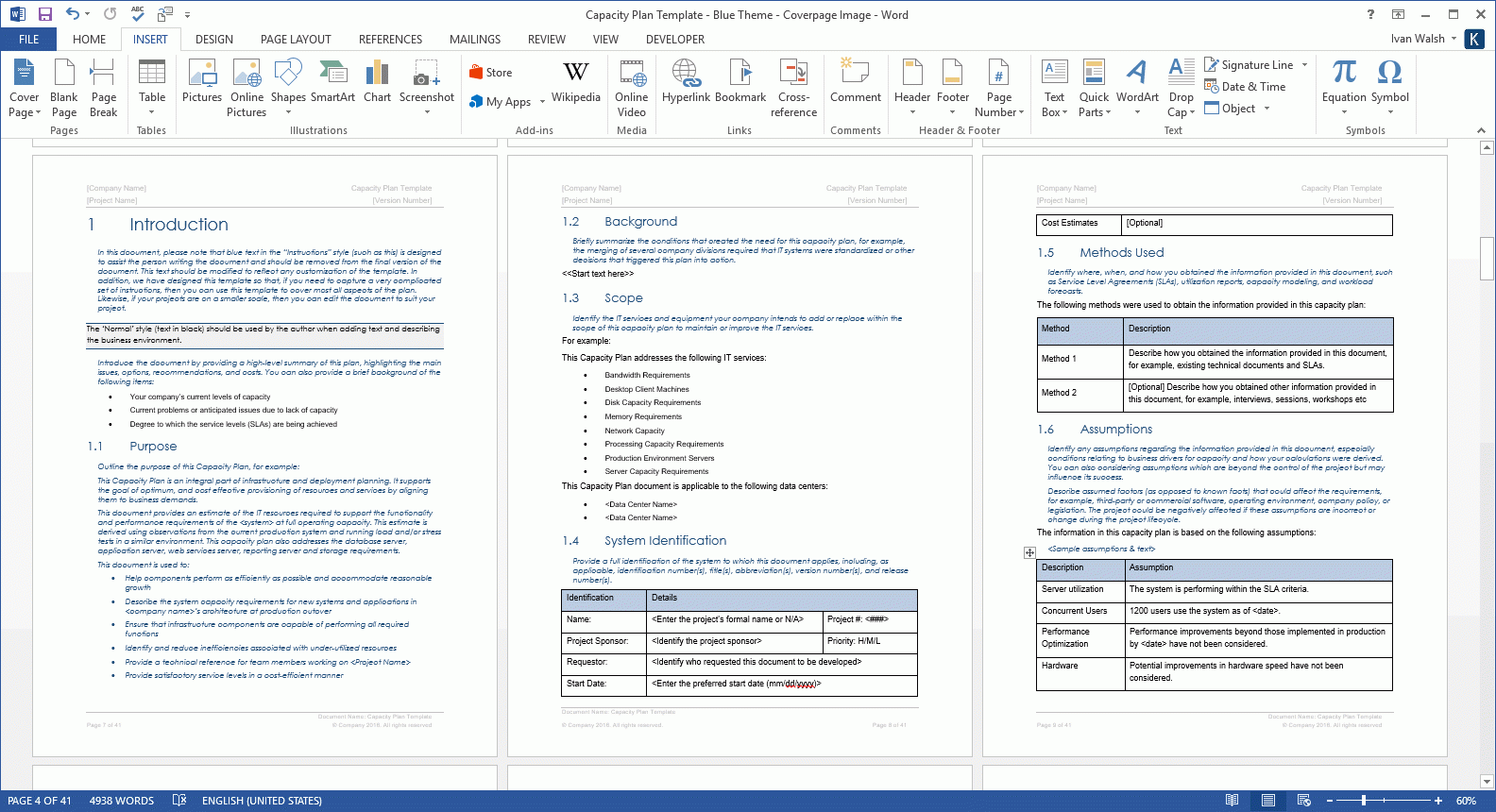Switch to Print Layout view in status bar

point(1268,801)
